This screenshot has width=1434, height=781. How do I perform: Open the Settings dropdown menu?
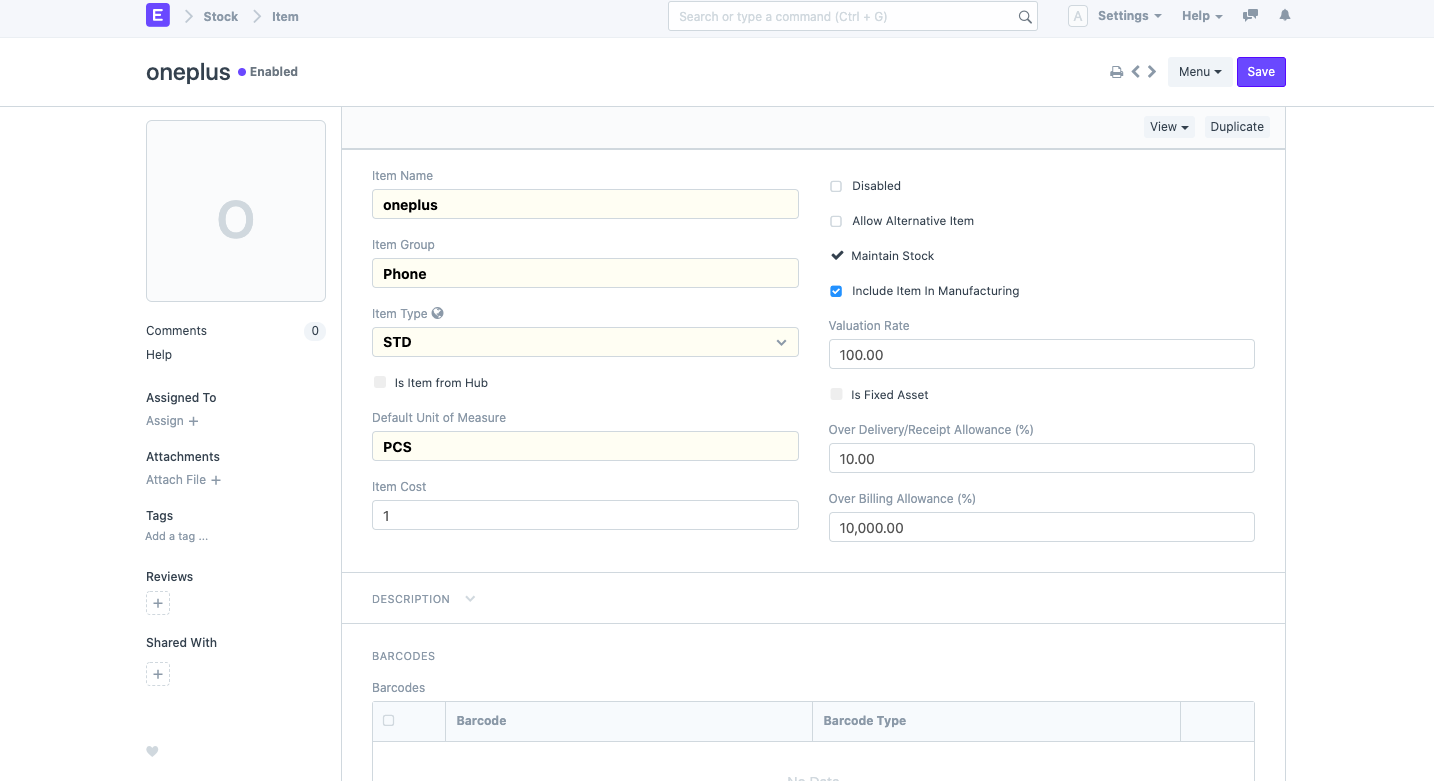(x=1129, y=16)
